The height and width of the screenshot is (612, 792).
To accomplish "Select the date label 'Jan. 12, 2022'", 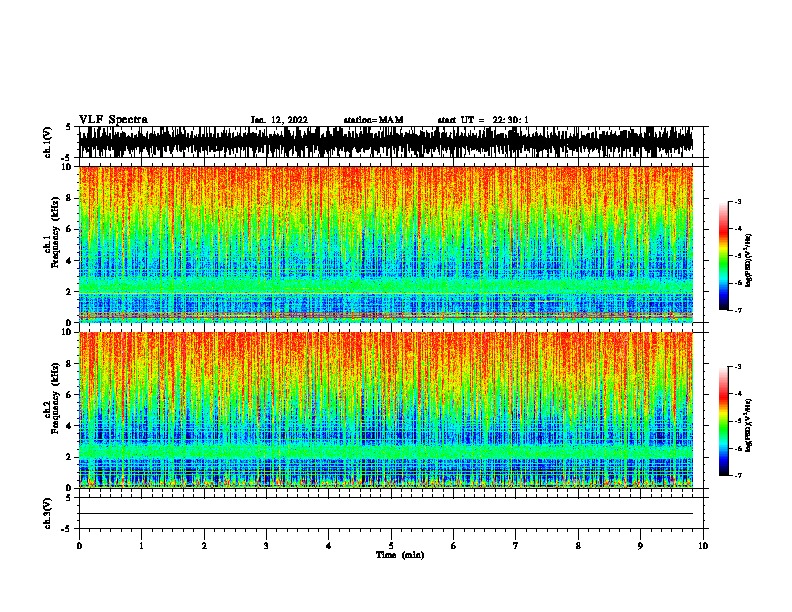I will pos(279,120).
